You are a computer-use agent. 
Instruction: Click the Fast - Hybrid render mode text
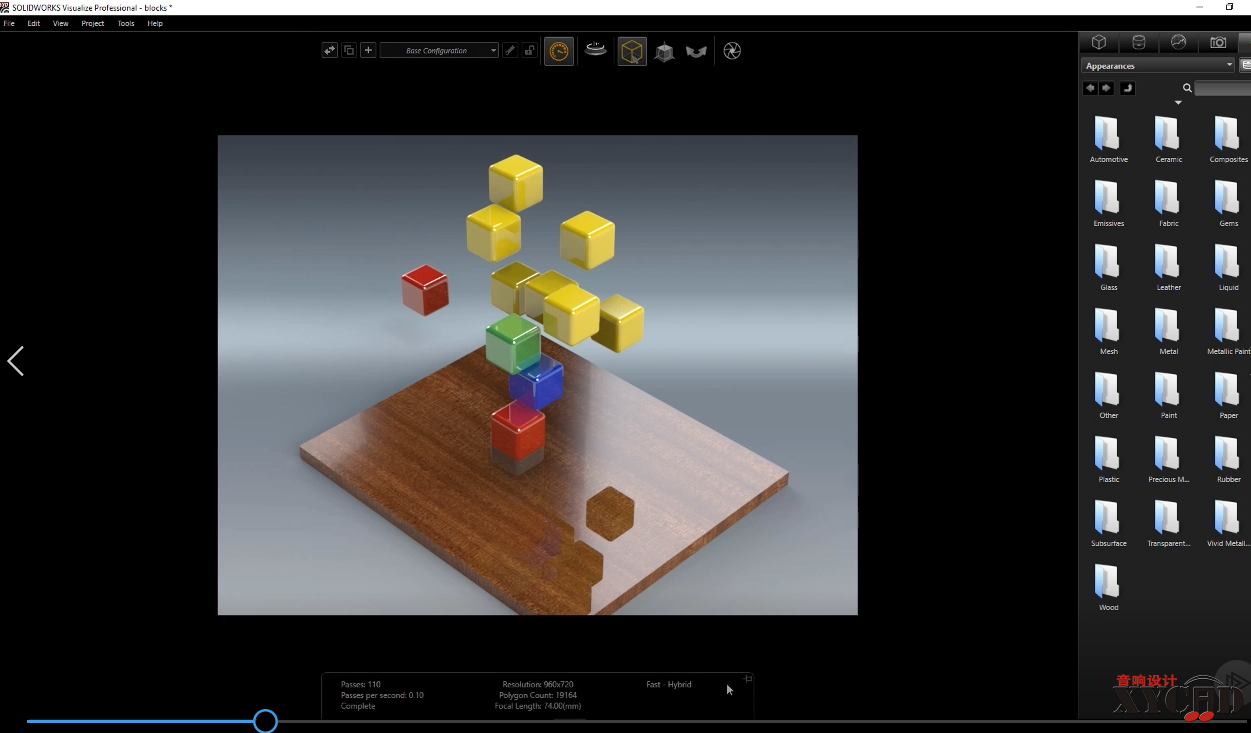coord(669,685)
